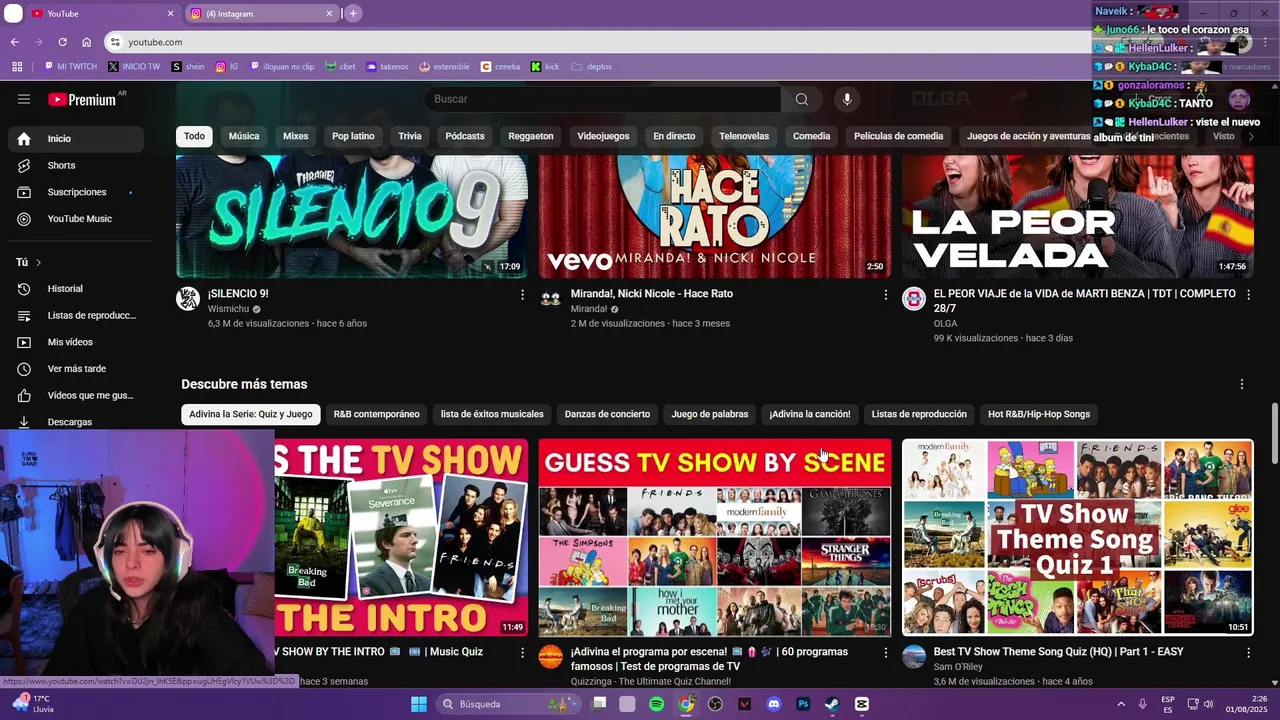Screen dimensions: 1280x720
Task: Select ¡Adivina la canción! topic chip
Action: click(x=810, y=414)
